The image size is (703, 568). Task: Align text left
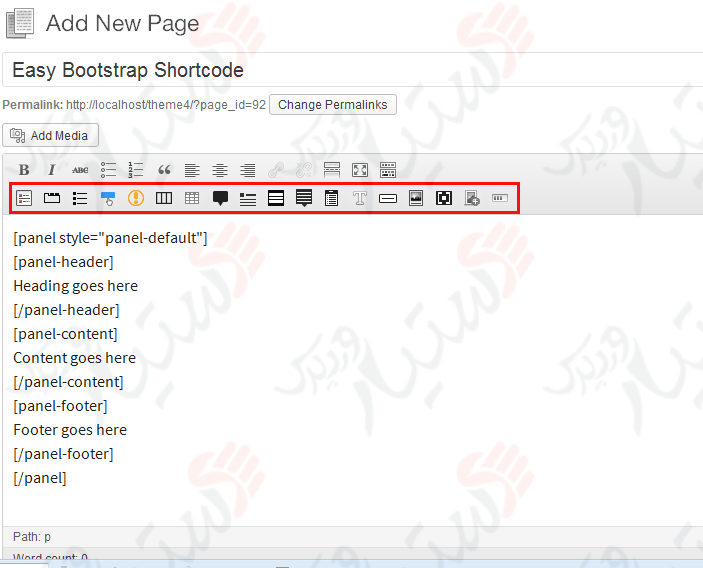[x=192, y=170]
